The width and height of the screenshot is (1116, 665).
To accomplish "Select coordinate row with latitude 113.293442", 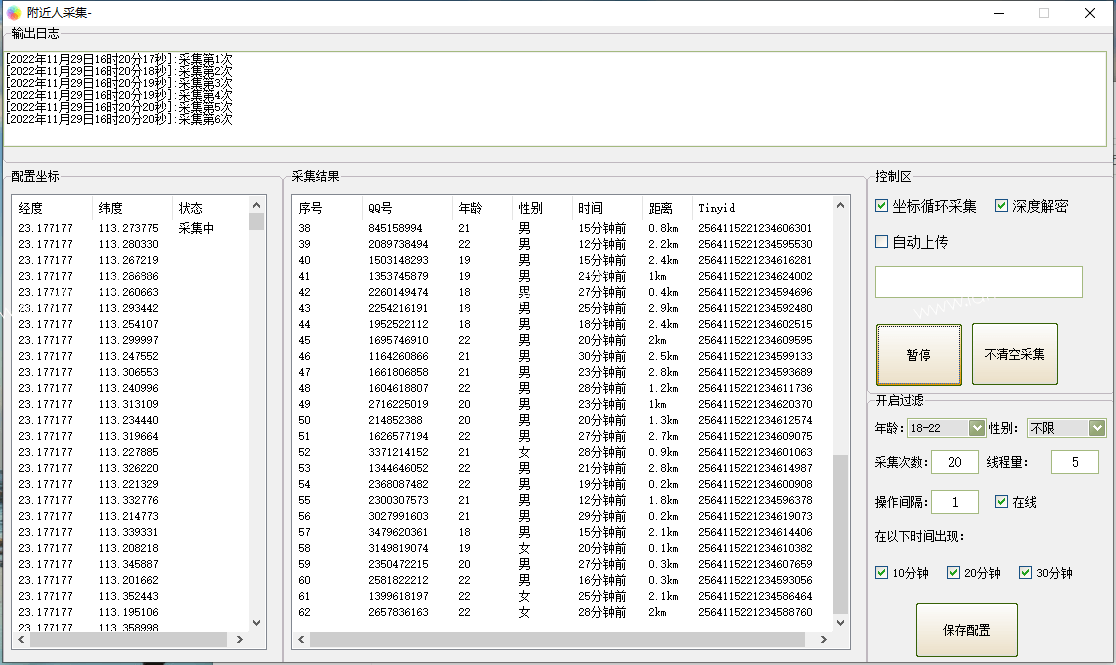I will 131,308.
